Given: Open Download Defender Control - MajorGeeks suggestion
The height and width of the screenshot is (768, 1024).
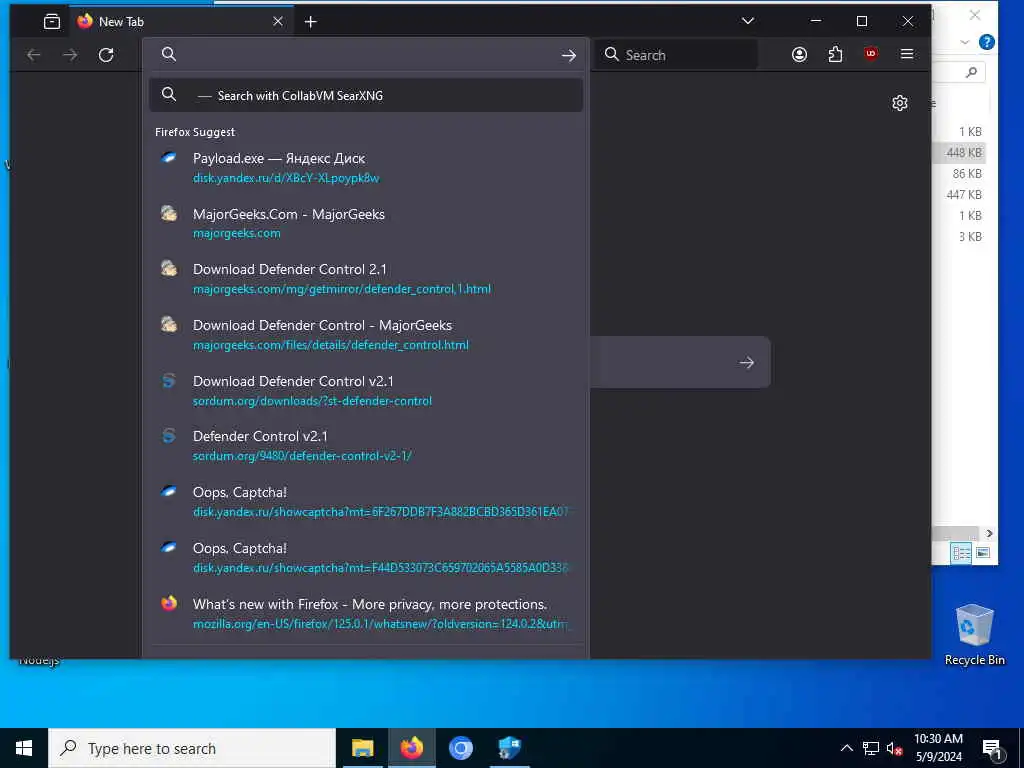Looking at the screenshot, I should click(366, 335).
